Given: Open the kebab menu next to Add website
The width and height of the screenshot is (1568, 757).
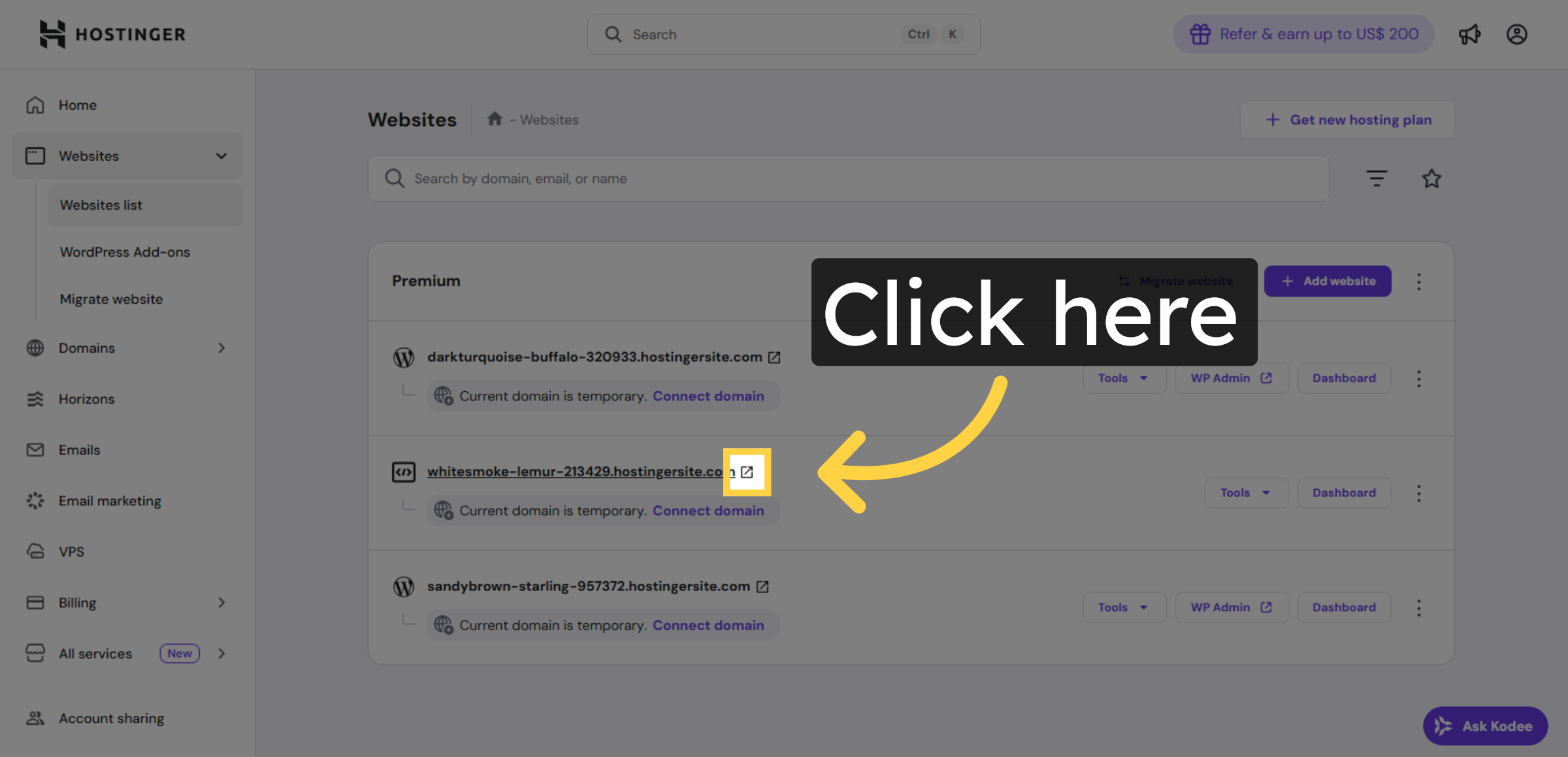Looking at the screenshot, I should (1419, 281).
